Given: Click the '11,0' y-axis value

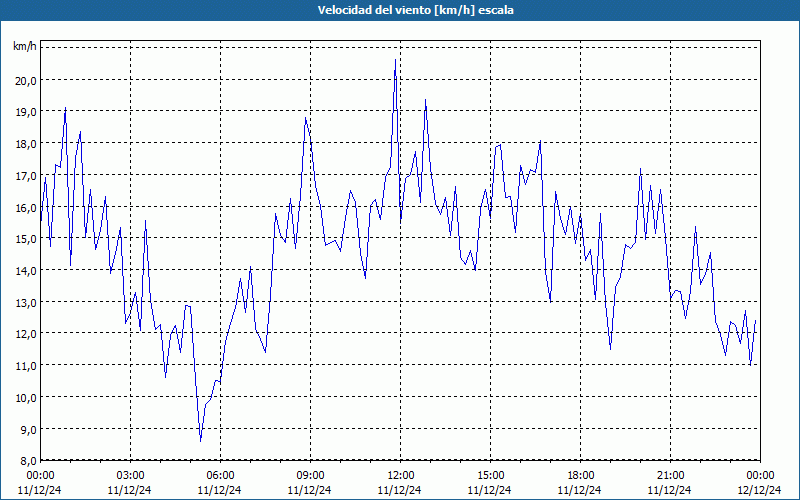Looking at the screenshot, I should (x=28, y=365).
